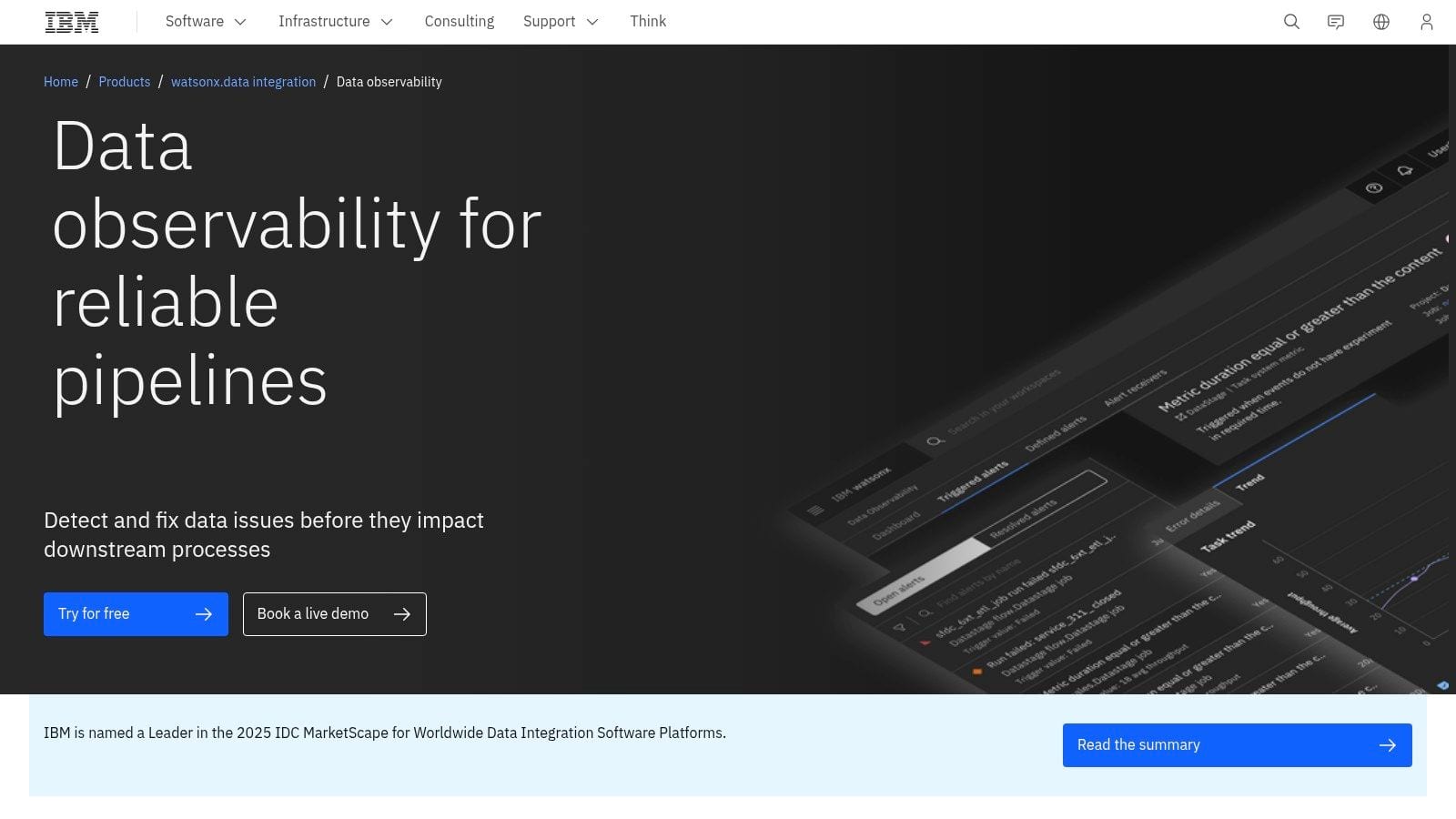Expand the Support menu
1456x819 pixels.
coord(561,22)
